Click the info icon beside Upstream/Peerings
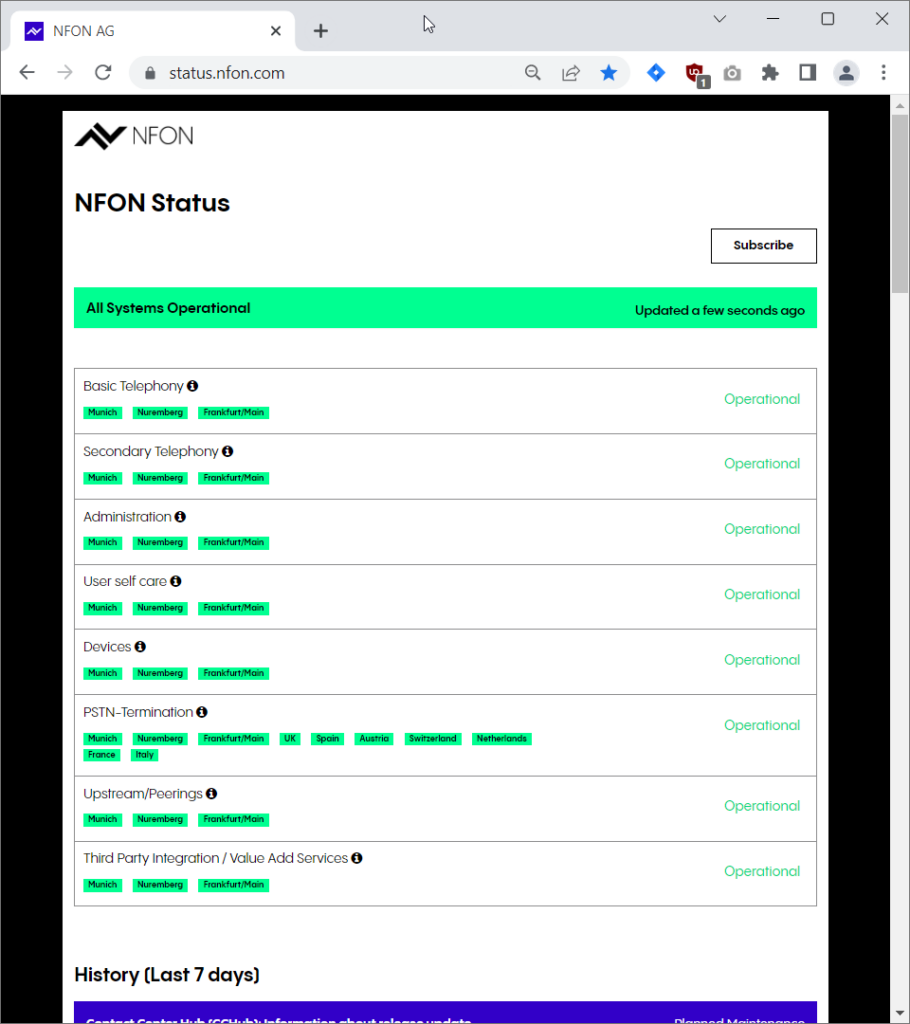The width and height of the screenshot is (910, 1024). tap(211, 794)
